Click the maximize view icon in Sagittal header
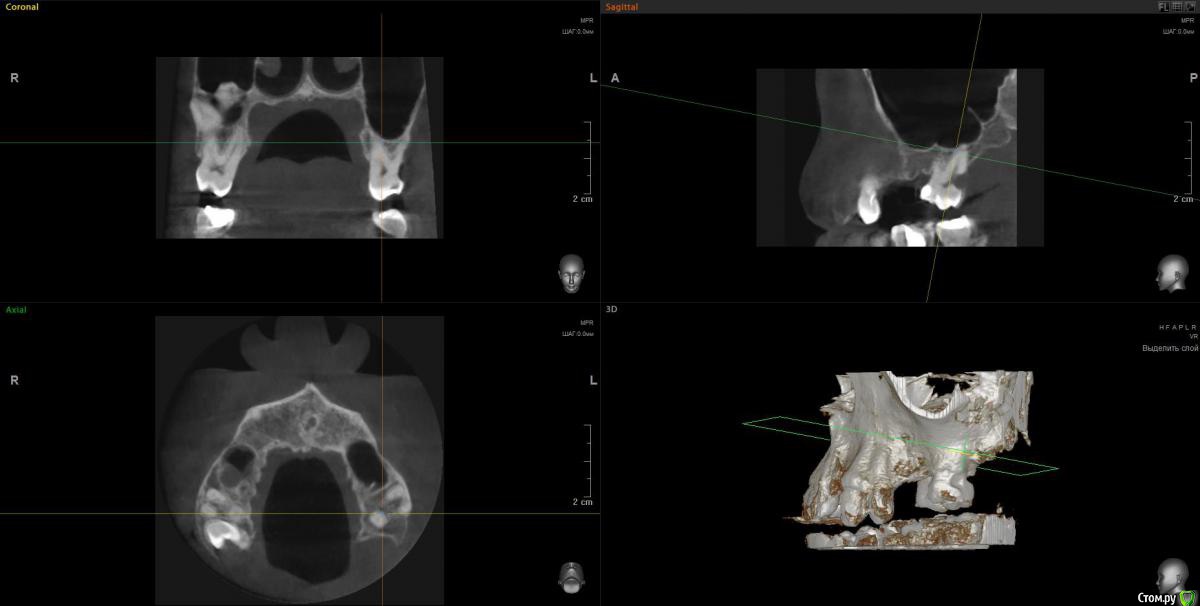 pos(1189,6)
